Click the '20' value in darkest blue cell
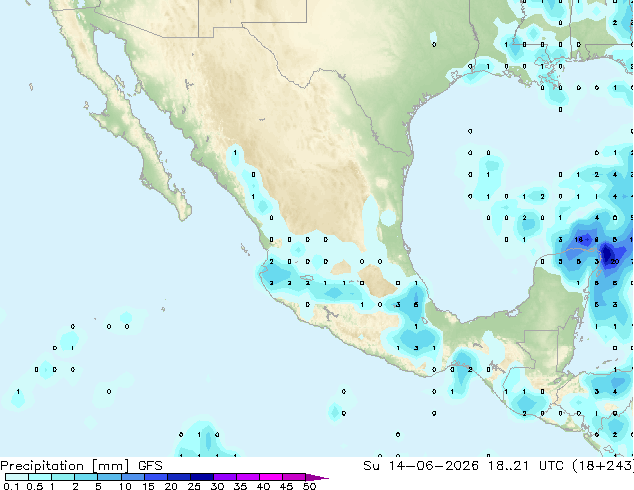The width and height of the screenshot is (634, 490). 615,262
